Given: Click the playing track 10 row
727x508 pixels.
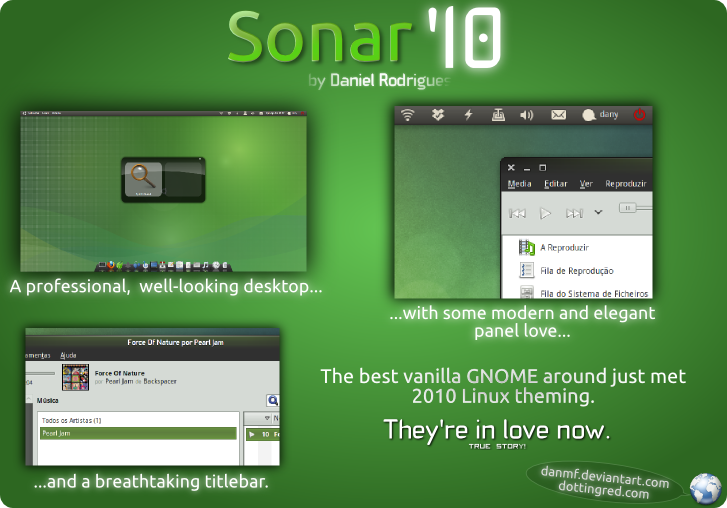Looking at the screenshot, I should (x=262, y=434).
